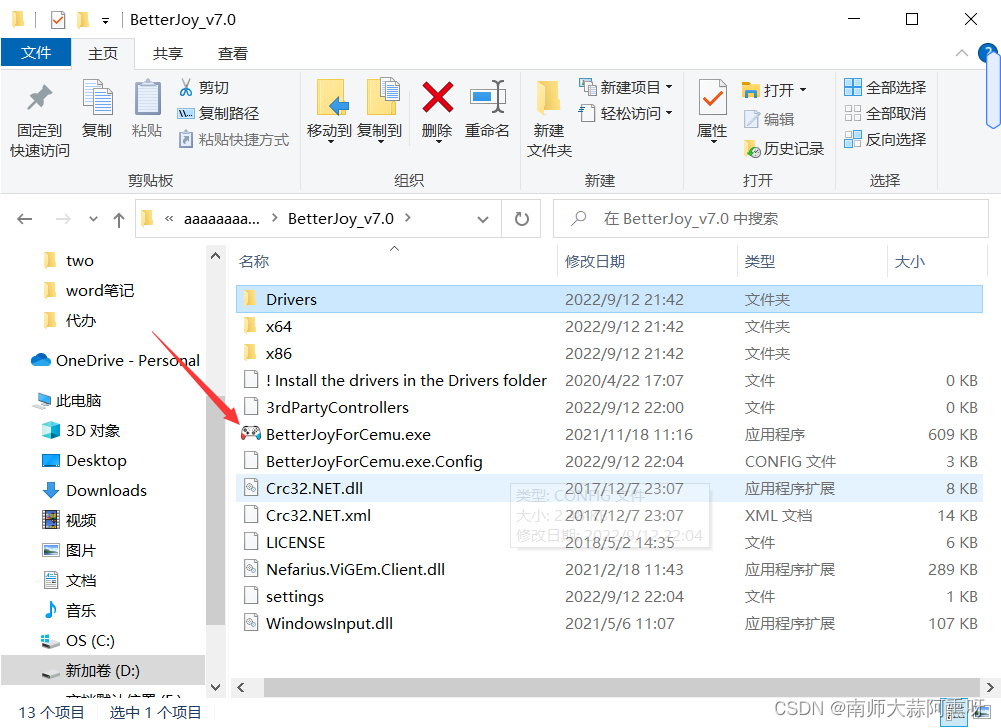Select the x86 folder
Image resolution: width=1001 pixels, height=728 pixels.
609,353
